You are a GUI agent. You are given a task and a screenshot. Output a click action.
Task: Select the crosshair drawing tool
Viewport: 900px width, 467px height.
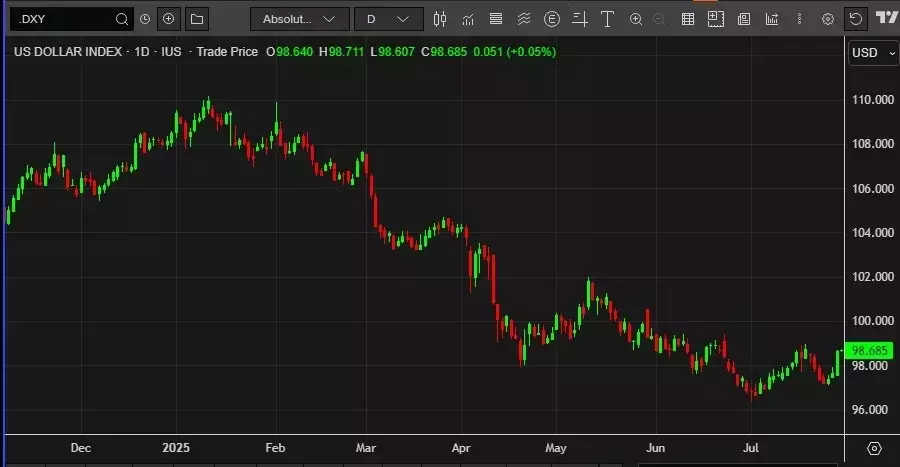coord(579,19)
